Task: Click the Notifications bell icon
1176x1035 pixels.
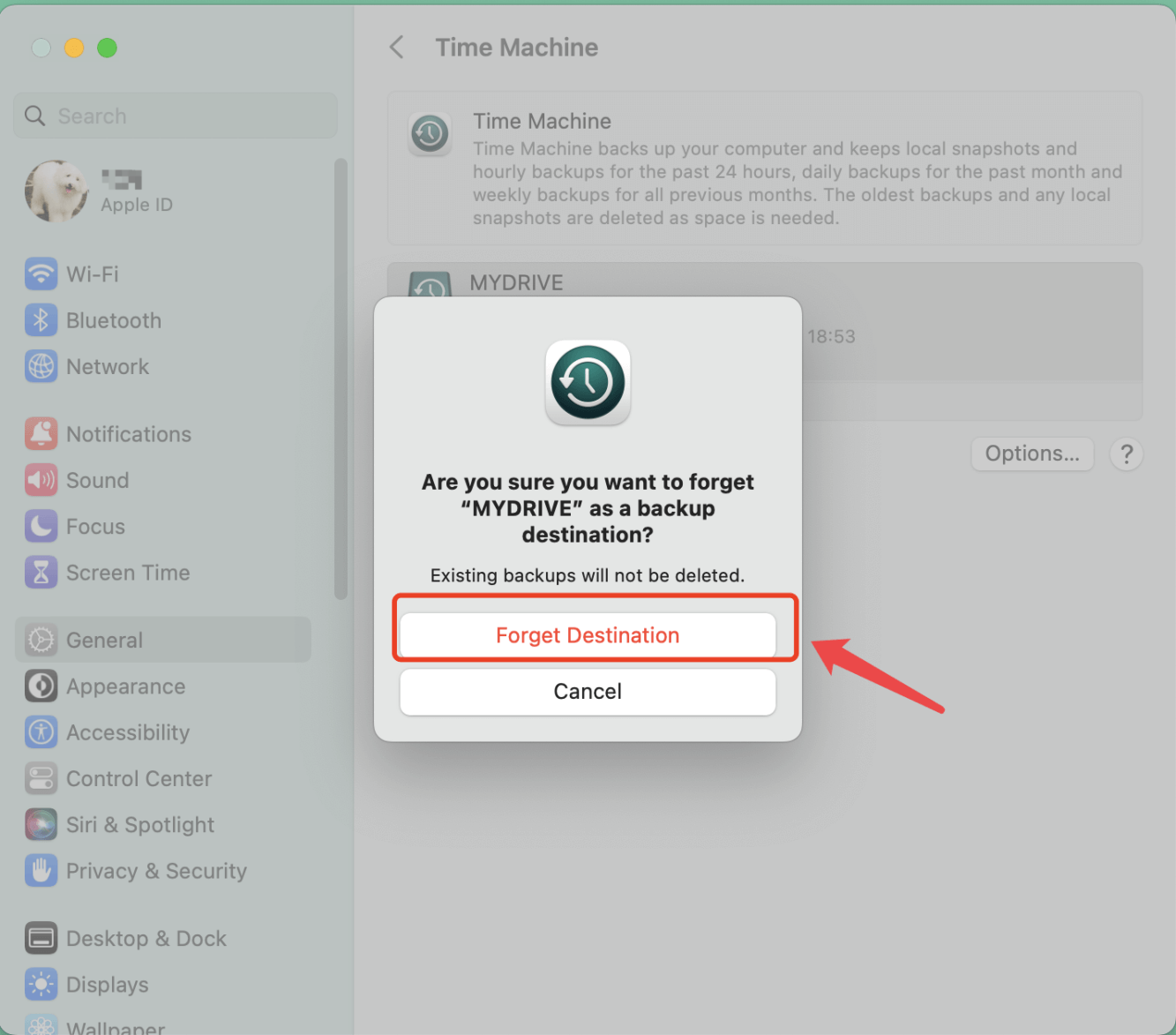Action: [x=41, y=434]
